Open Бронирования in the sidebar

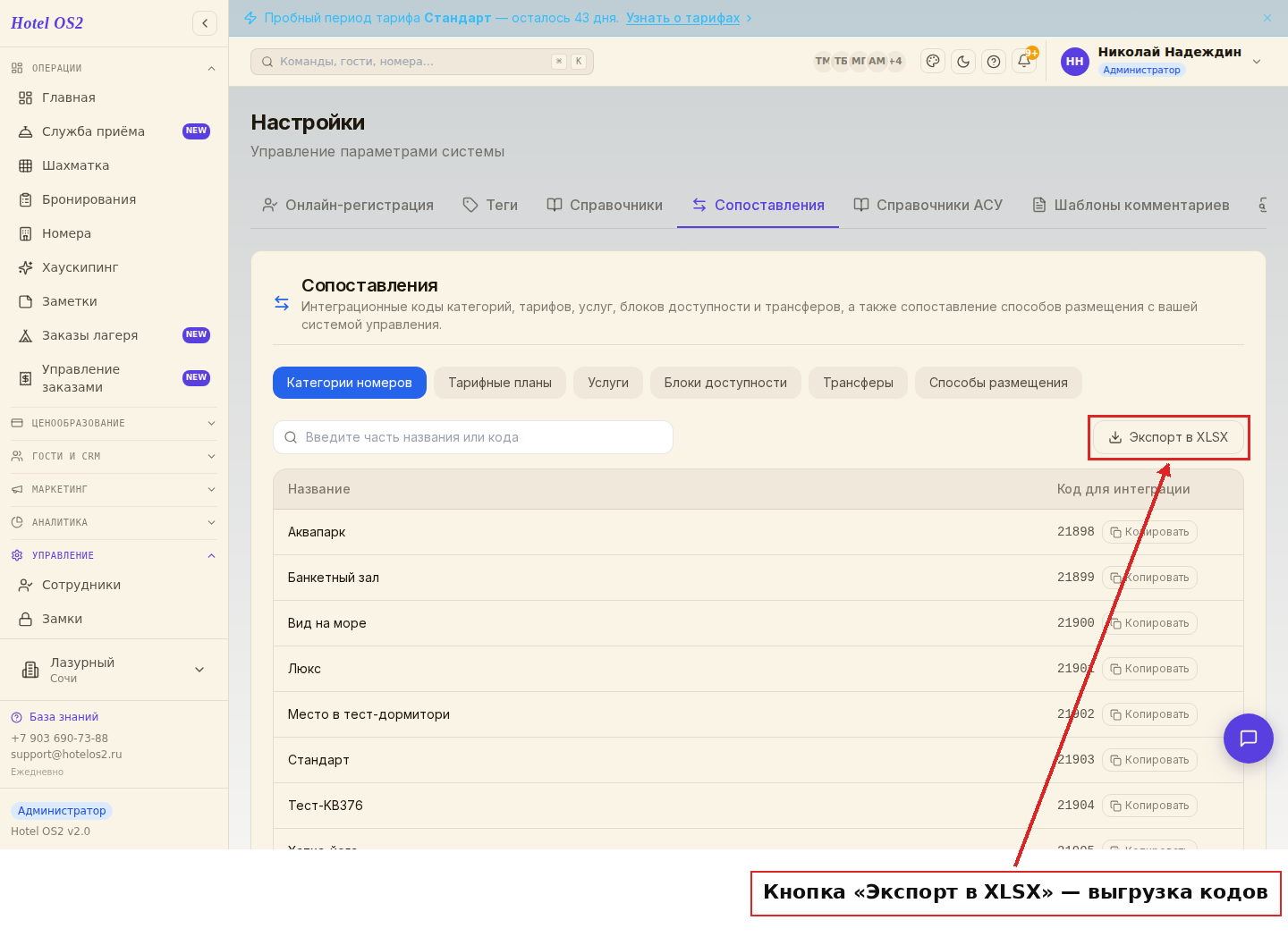pos(114,199)
